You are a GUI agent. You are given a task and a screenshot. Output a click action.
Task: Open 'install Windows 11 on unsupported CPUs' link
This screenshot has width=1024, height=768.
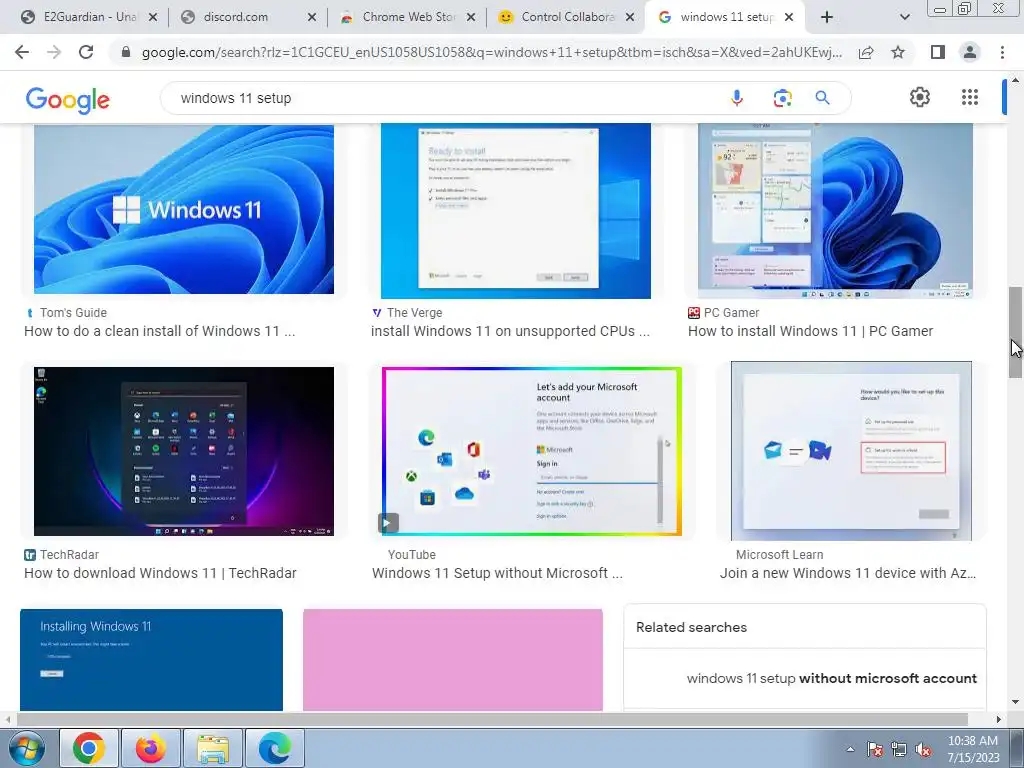click(x=510, y=331)
